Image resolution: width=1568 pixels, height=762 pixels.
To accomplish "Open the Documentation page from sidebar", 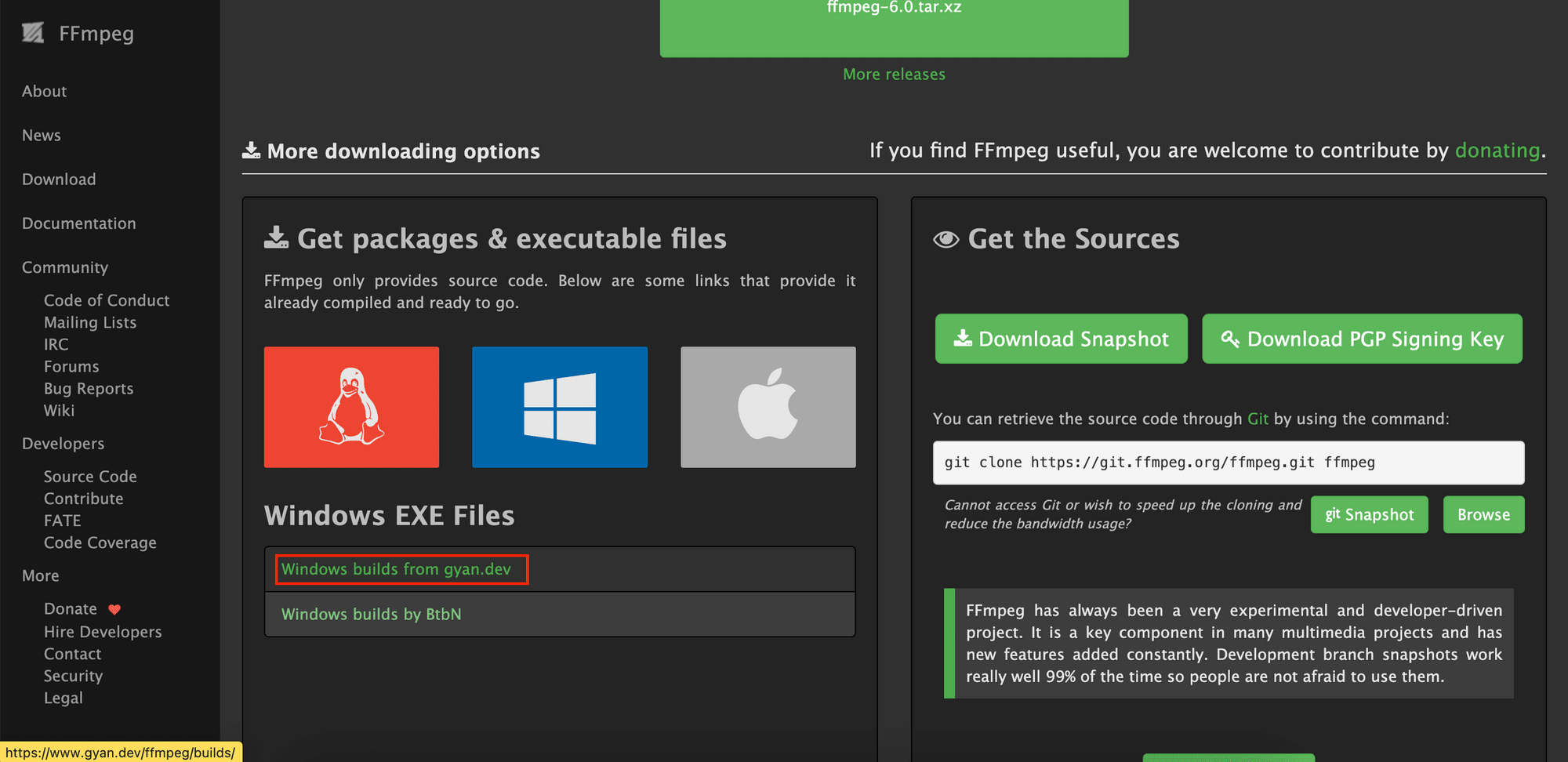I will coord(78,223).
